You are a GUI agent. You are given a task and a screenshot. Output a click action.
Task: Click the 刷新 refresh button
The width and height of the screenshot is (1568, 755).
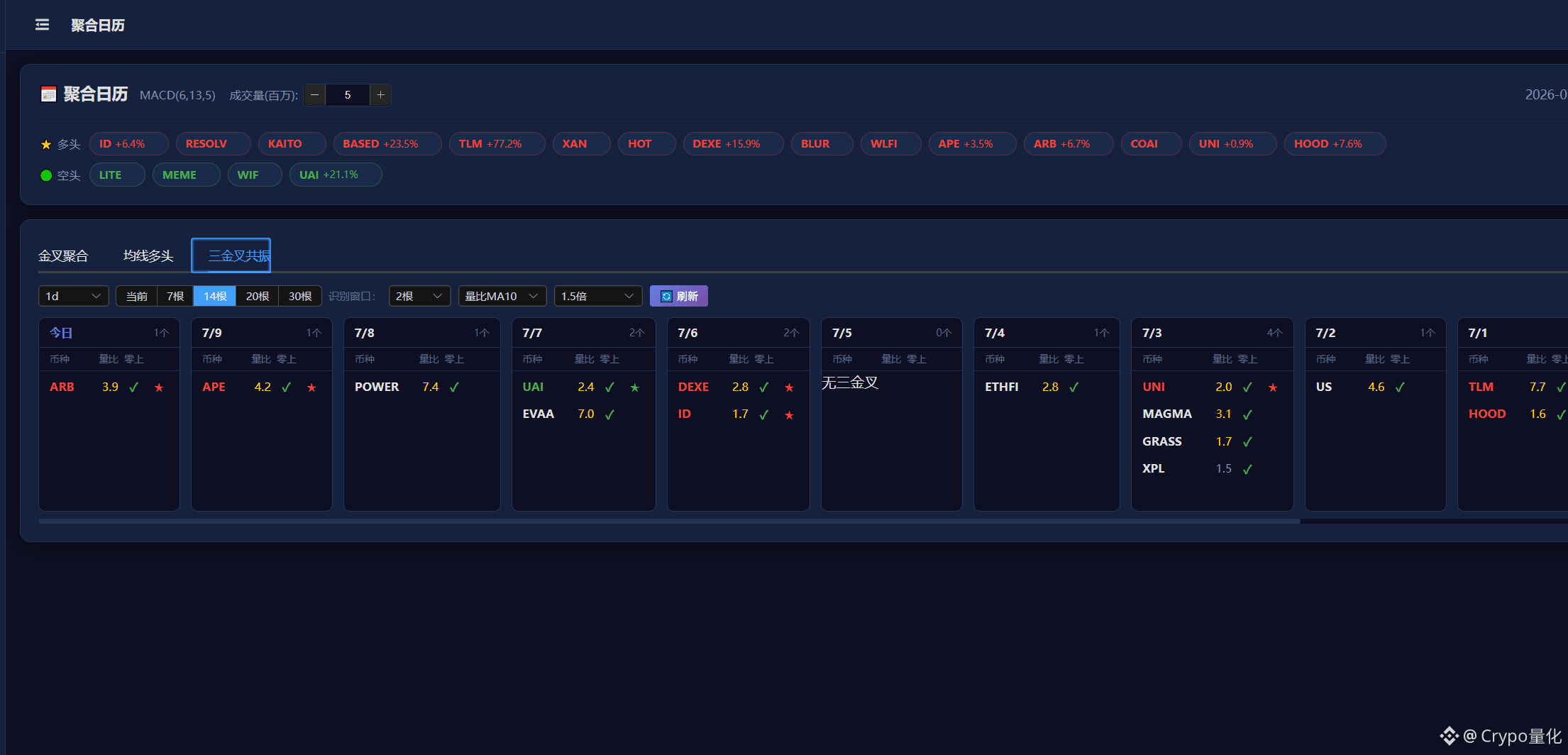point(679,296)
